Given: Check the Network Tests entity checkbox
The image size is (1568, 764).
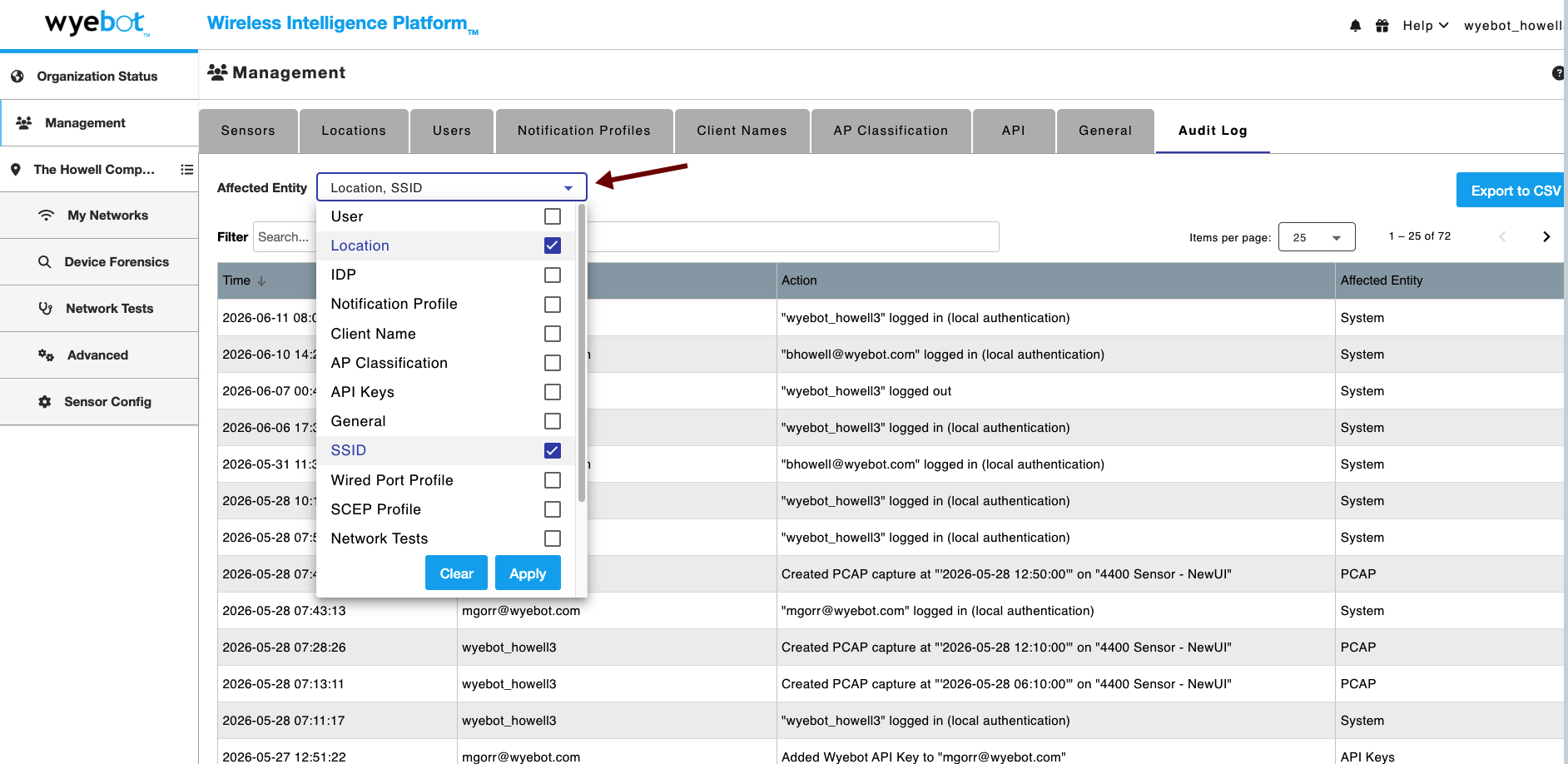Looking at the screenshot, I should 553,538.
